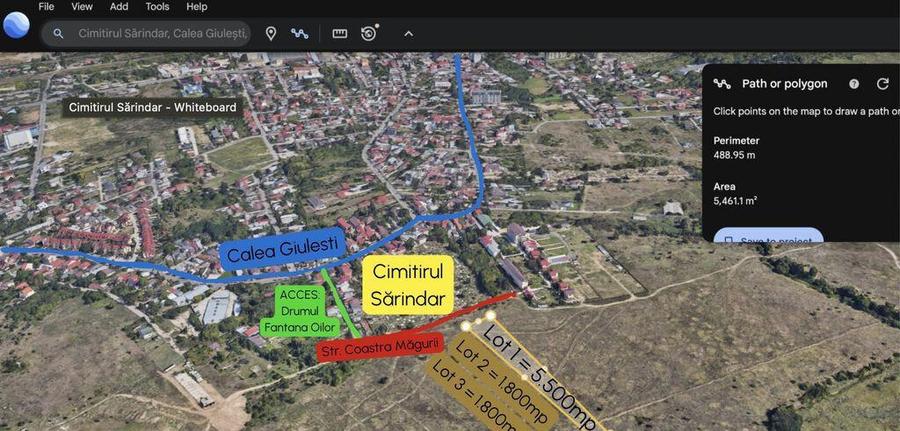The width and height of the screenshot is (900, 431).
Task: Click the red Str. Coastra Măgurii label
Action: click(381, 347)
